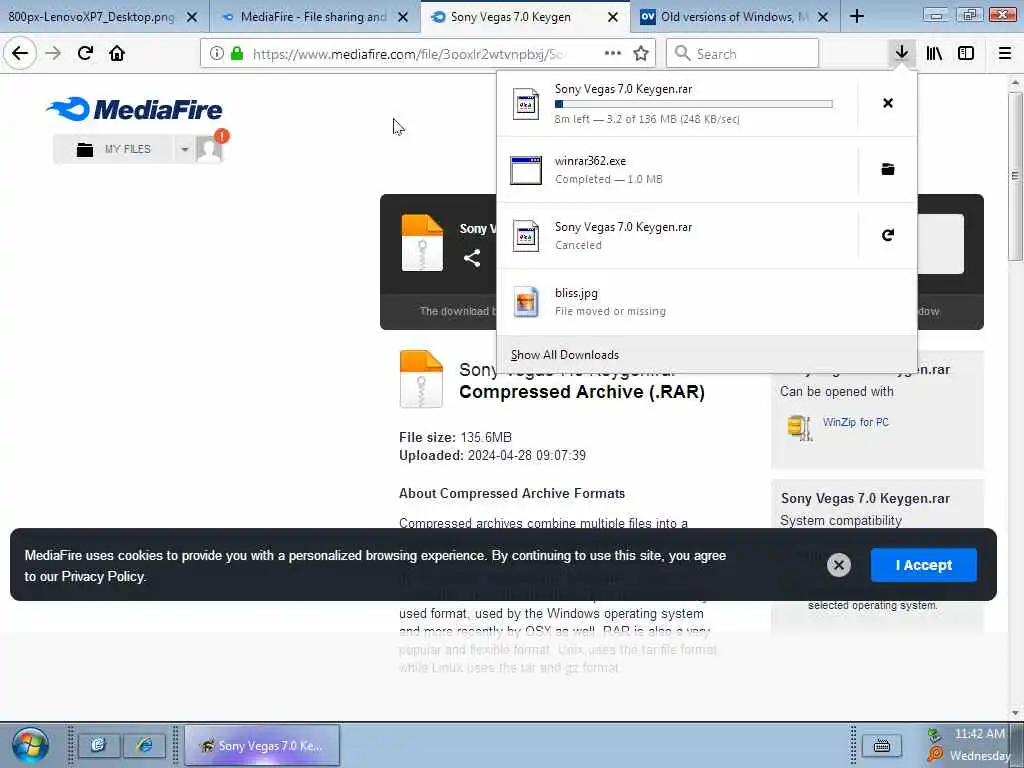Viewport: 1024px width, 768px height.
Task: Click the share icon on download banner
Action: [x=472, y=258]
